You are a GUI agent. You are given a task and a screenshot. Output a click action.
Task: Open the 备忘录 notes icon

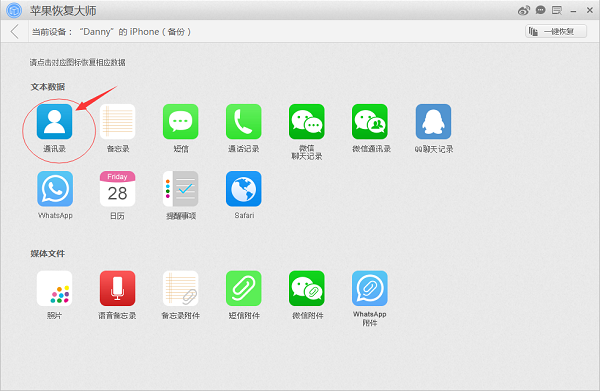(x=117, y=122)
